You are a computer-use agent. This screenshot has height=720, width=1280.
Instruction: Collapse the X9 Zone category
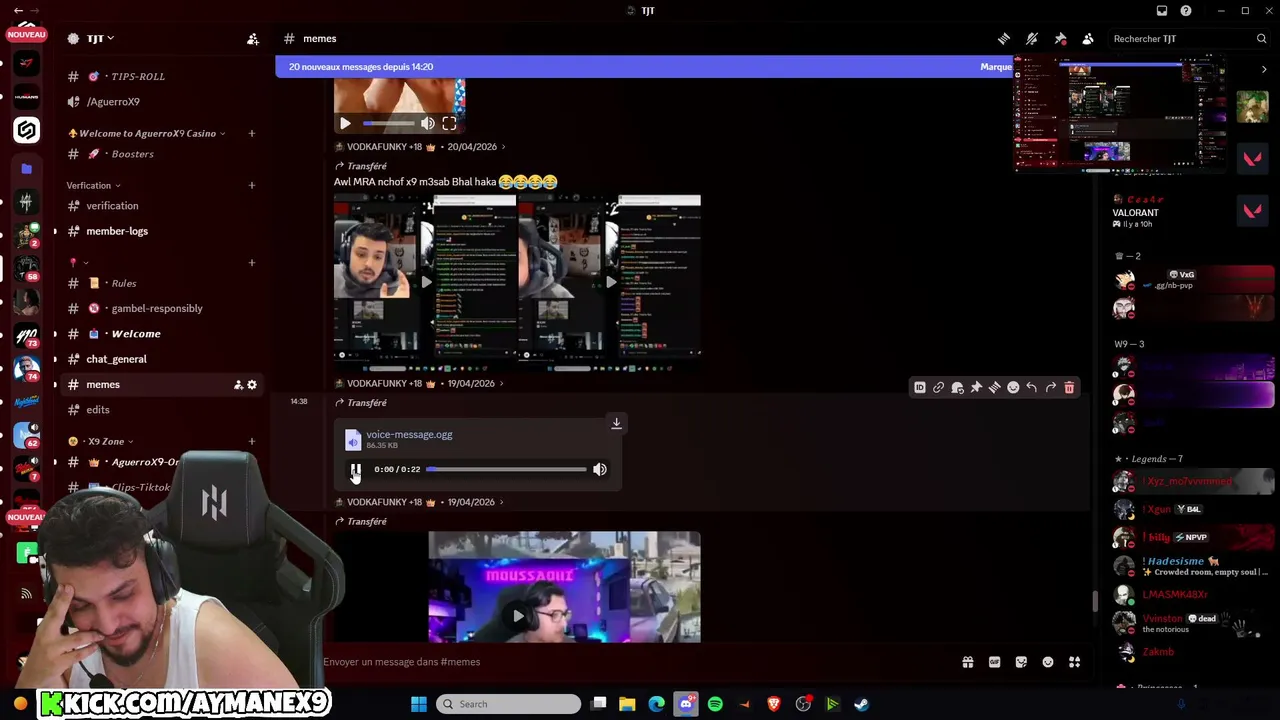click(x=101, y=442)
